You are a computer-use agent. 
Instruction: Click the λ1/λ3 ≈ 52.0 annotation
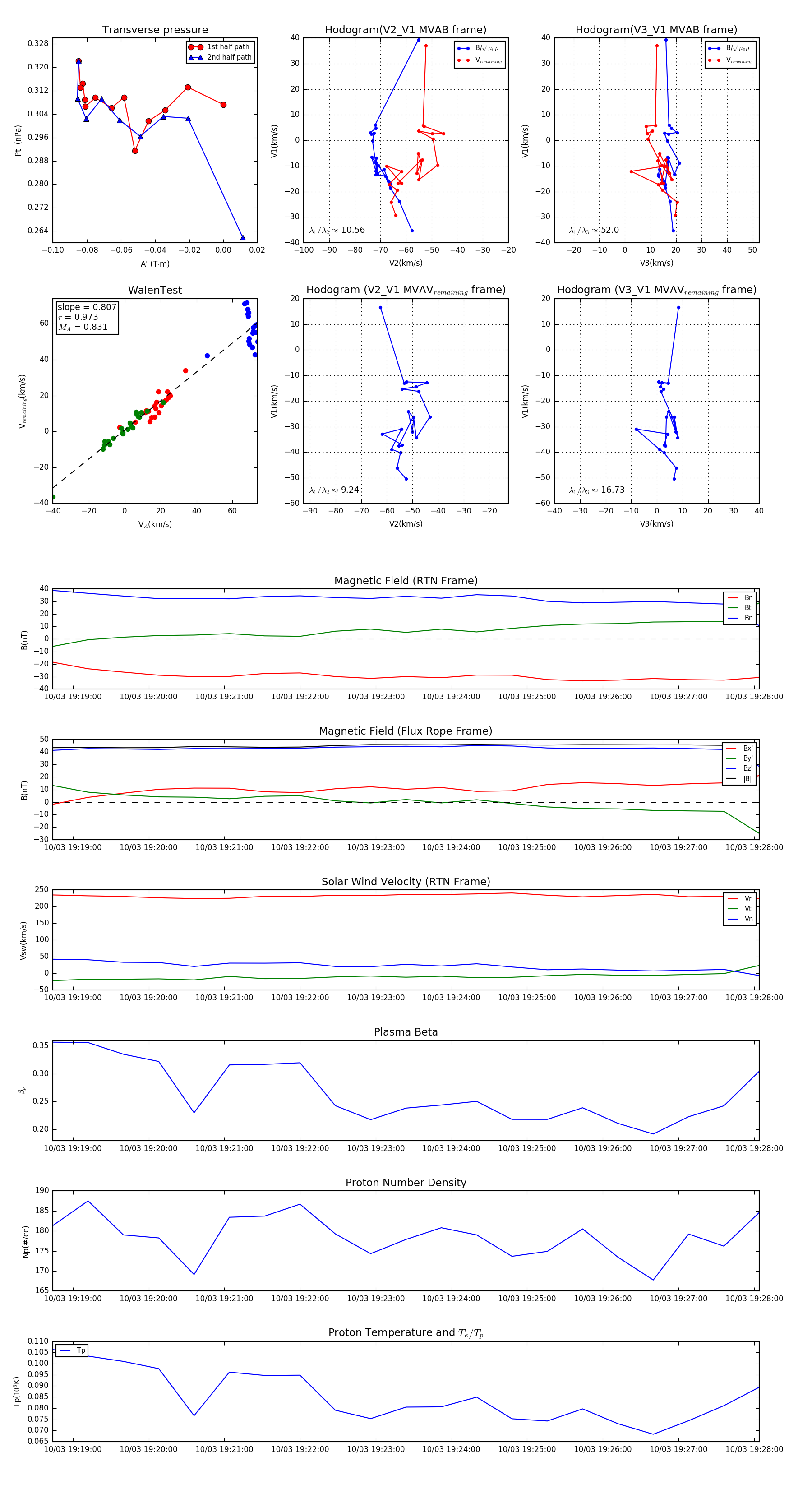point(594,230)
